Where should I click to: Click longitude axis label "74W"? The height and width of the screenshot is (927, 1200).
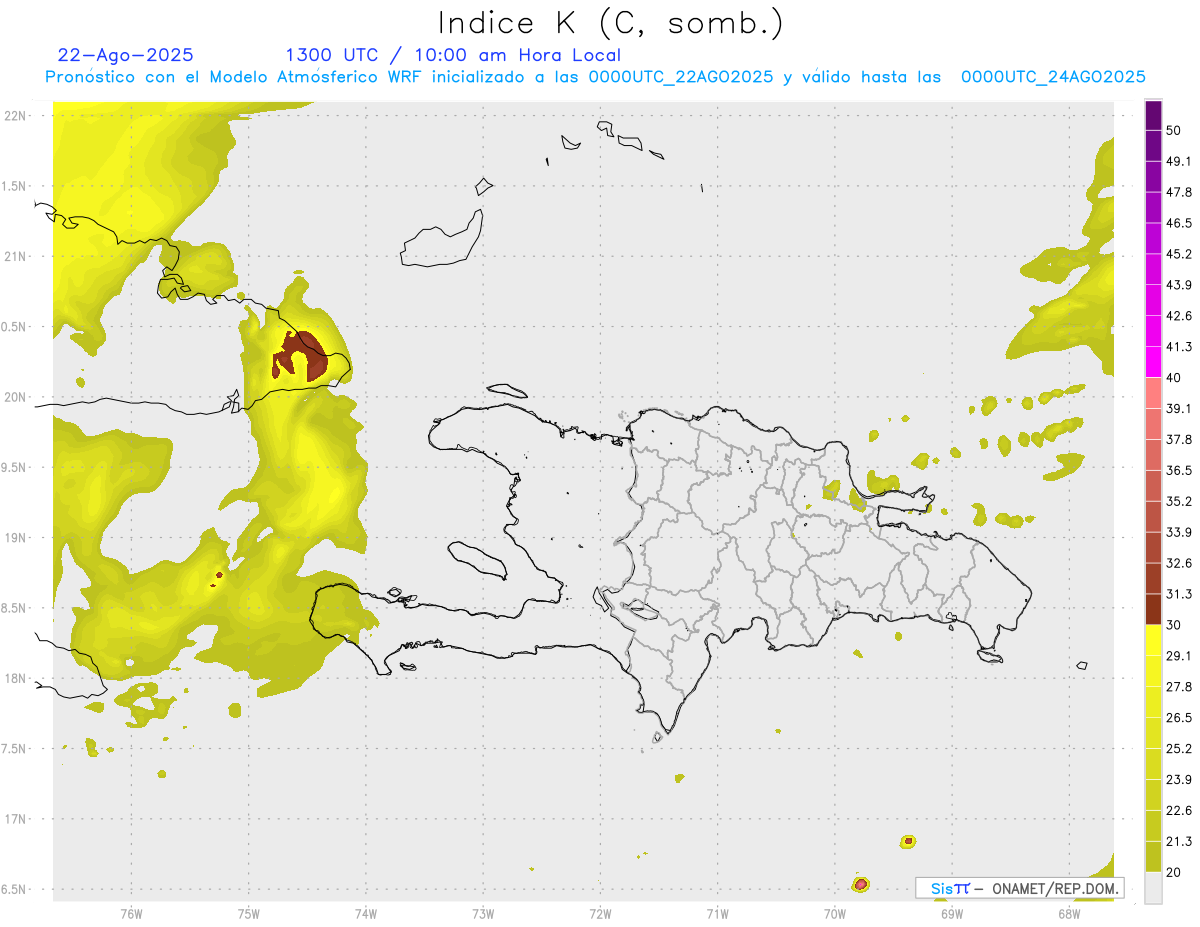click(366, 913)
